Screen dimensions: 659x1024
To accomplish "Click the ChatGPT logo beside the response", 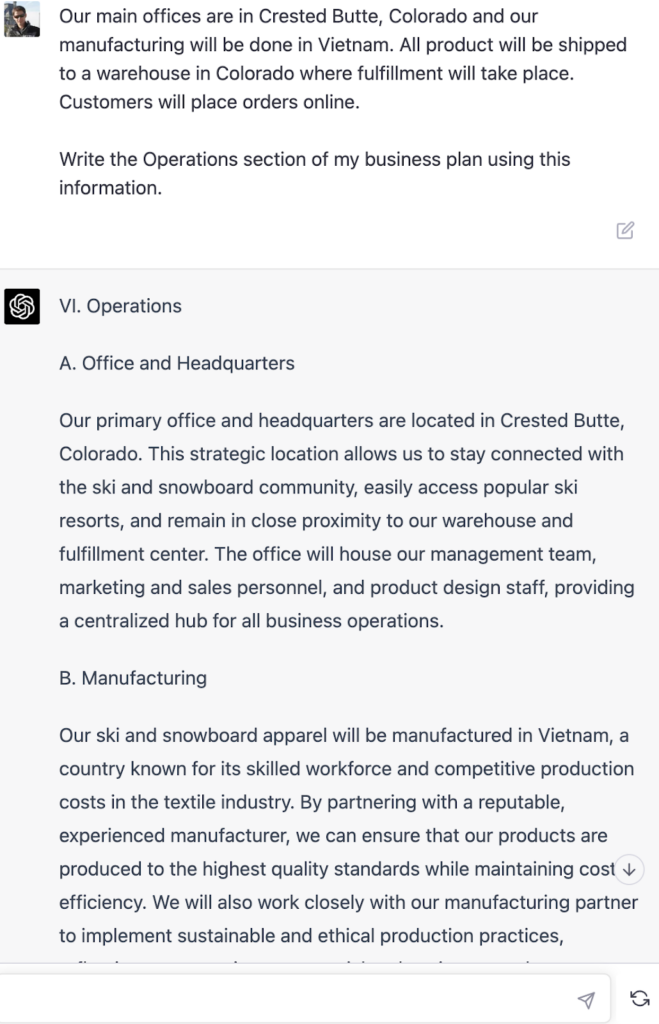I will 22,305.
